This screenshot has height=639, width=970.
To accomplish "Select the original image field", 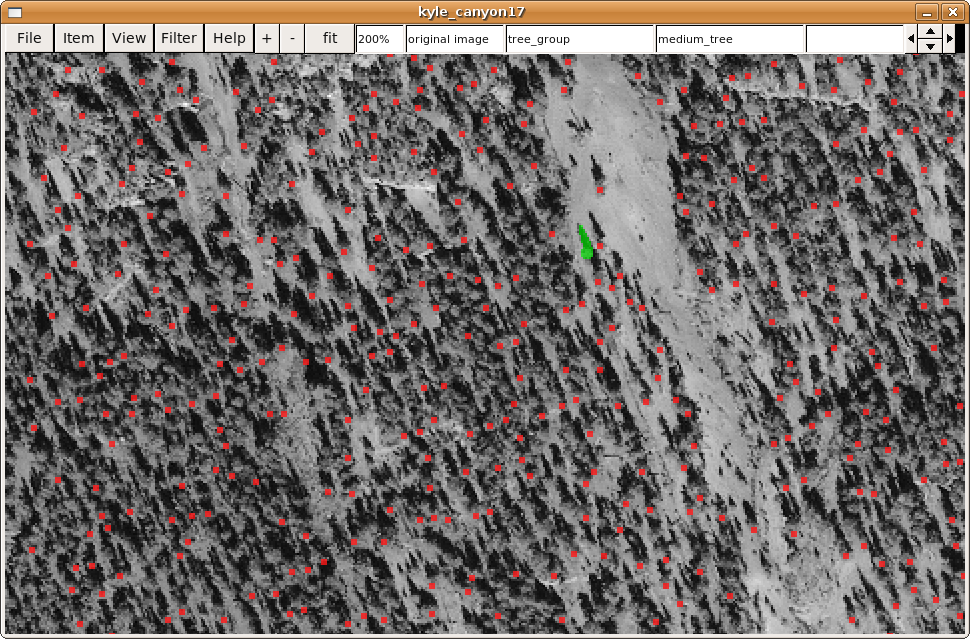I will 455,39.
